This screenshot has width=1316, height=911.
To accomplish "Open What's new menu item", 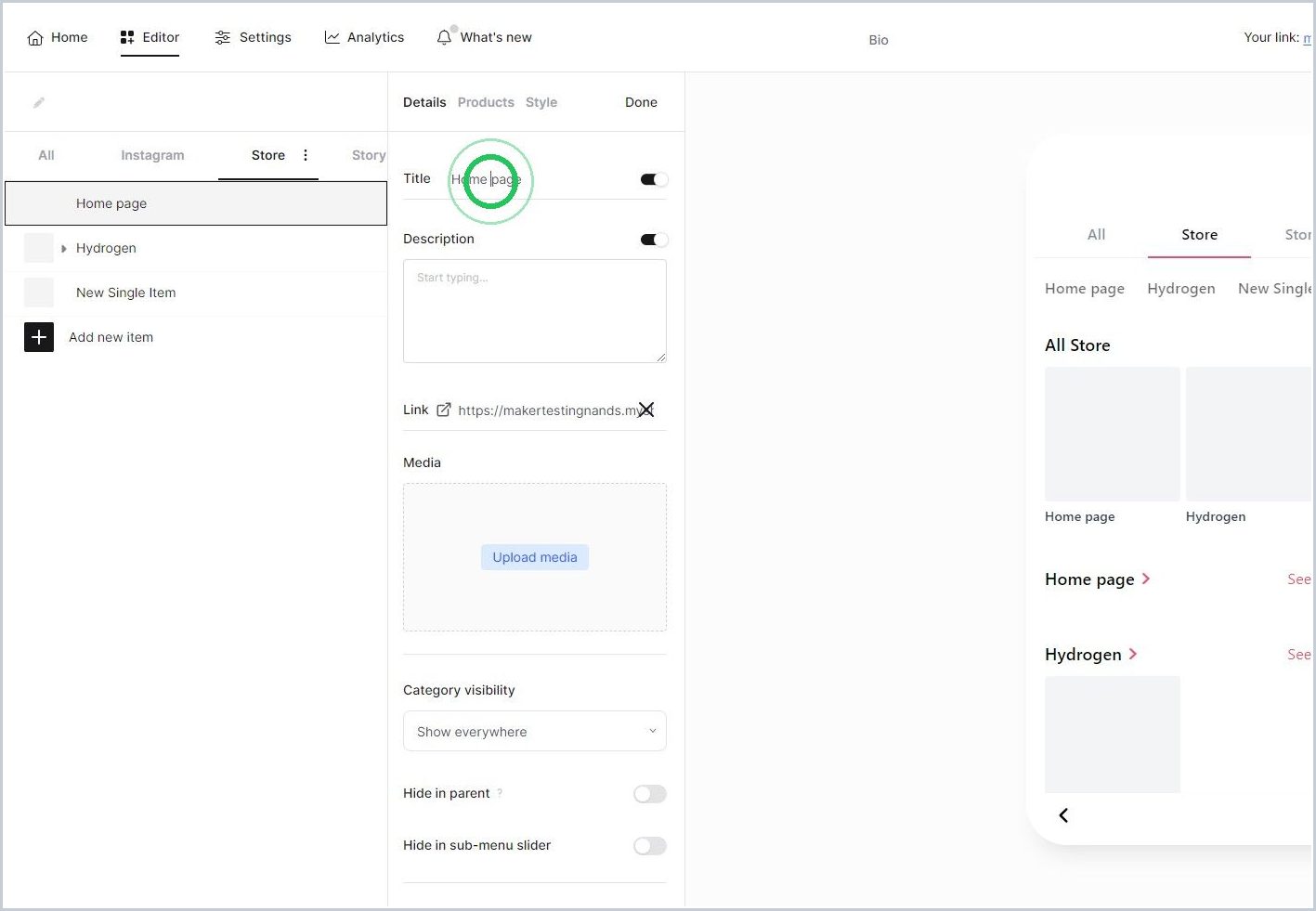I will pos(484,37).
